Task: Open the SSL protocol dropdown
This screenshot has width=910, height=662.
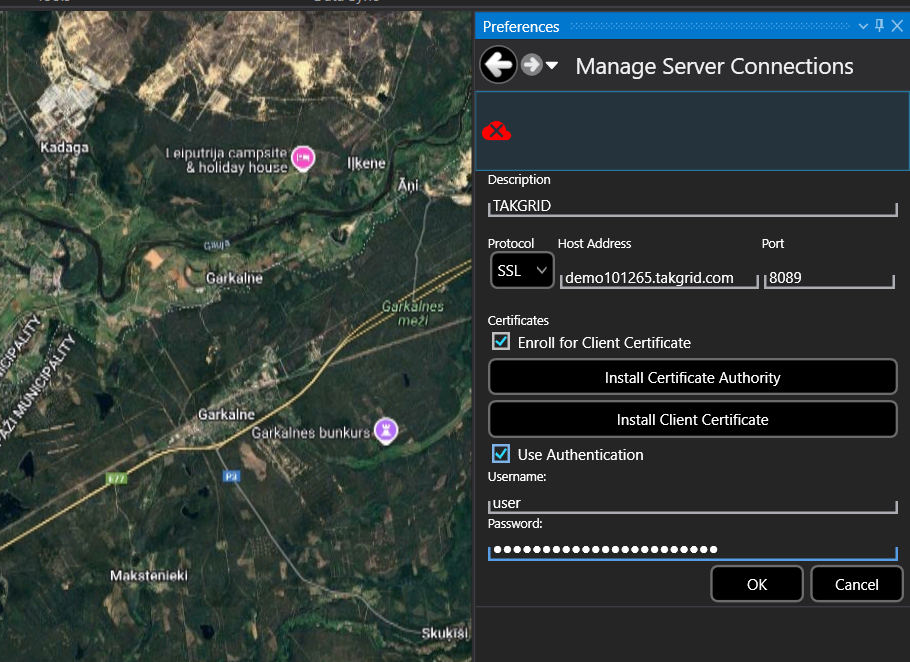Action: coord(522,270)
